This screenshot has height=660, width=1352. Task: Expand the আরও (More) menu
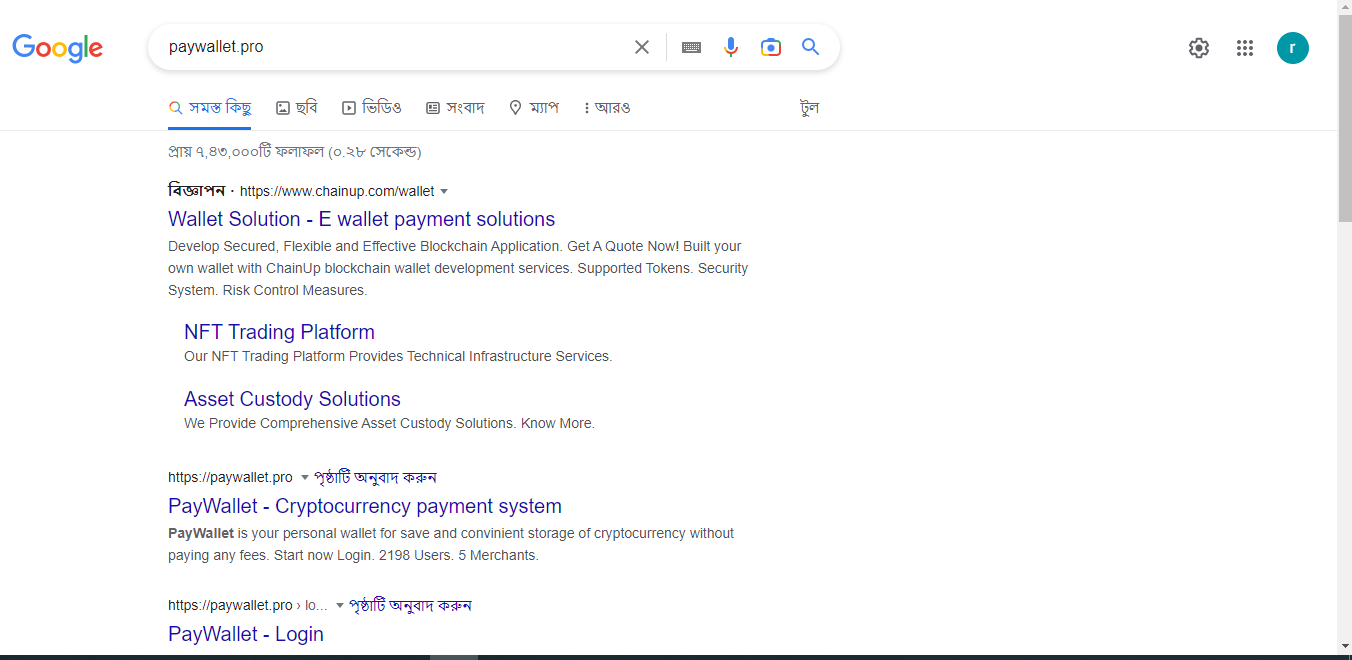(607, 108)
